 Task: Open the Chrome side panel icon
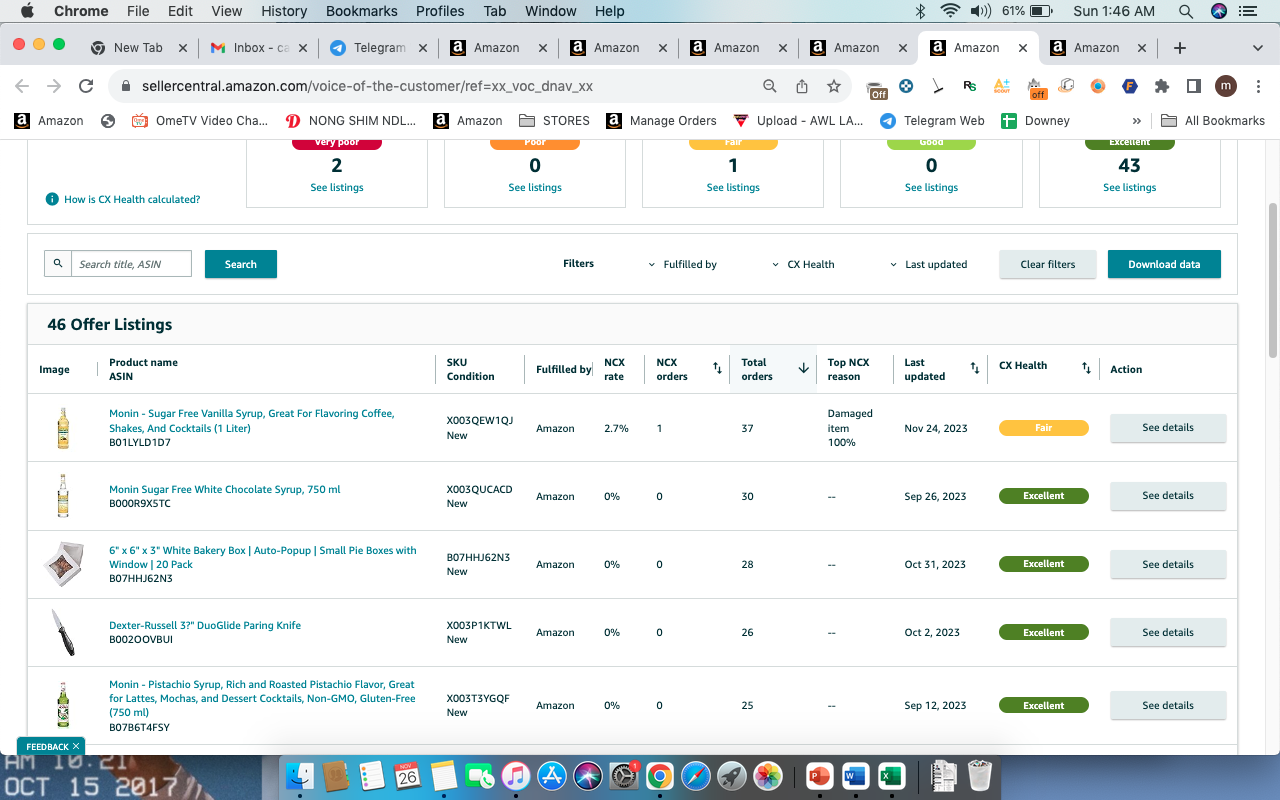click(x=1193, y=86)
